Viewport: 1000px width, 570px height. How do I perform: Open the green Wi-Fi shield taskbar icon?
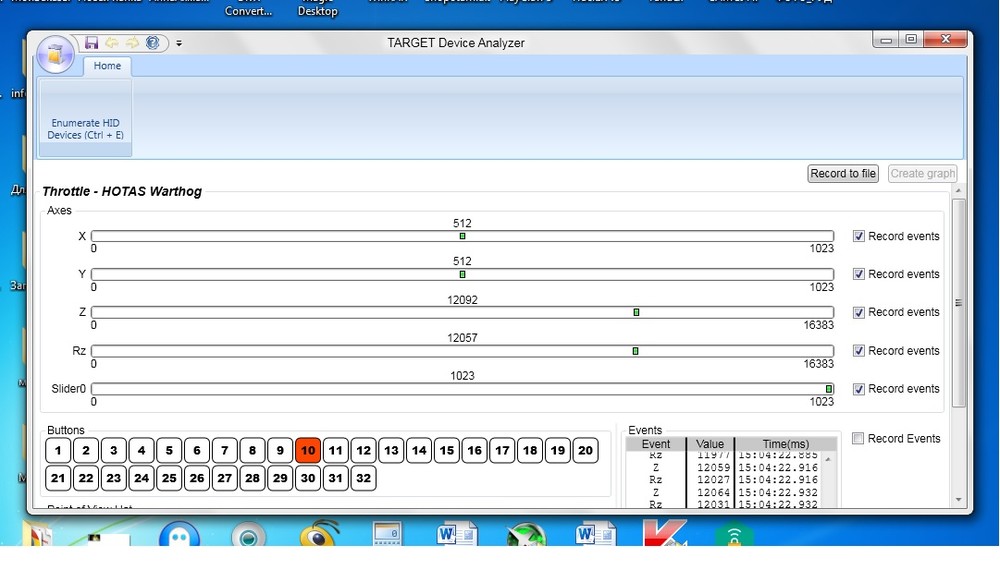tap(735, 536)
